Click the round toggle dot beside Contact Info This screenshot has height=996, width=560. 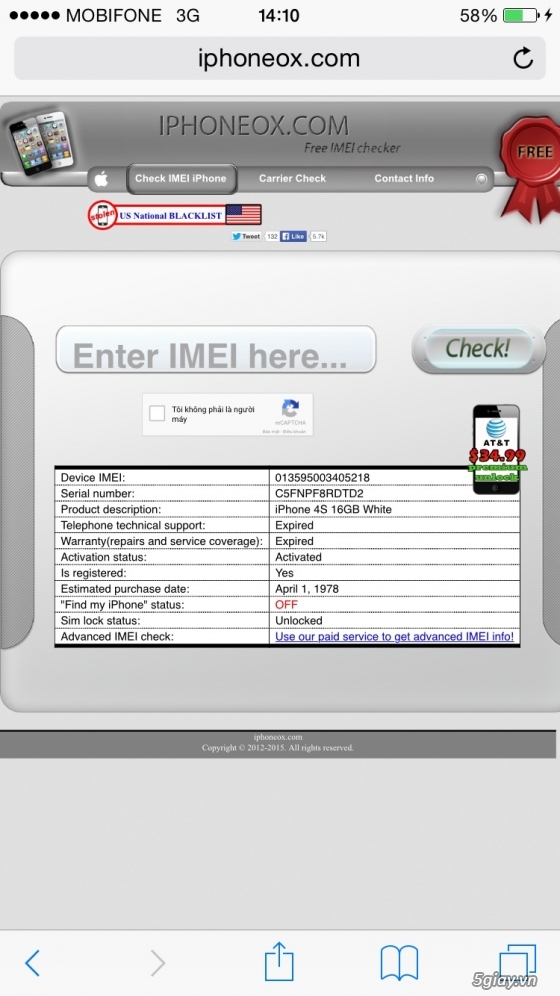[481, 179]
